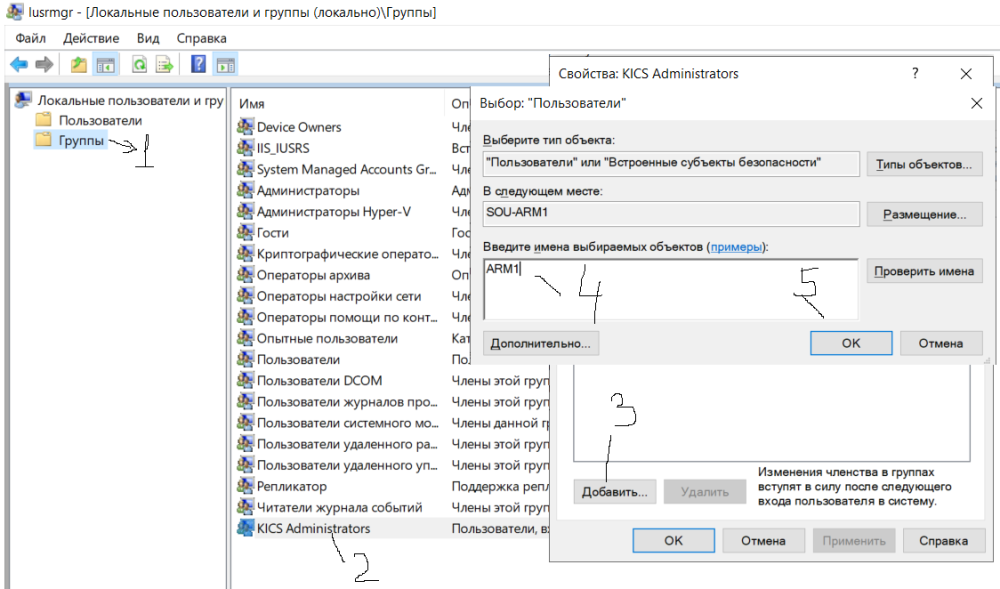Confirm user selection dialog with OK
The width and height of the screenshot is (1000, 589).
[x=851, y=343]
